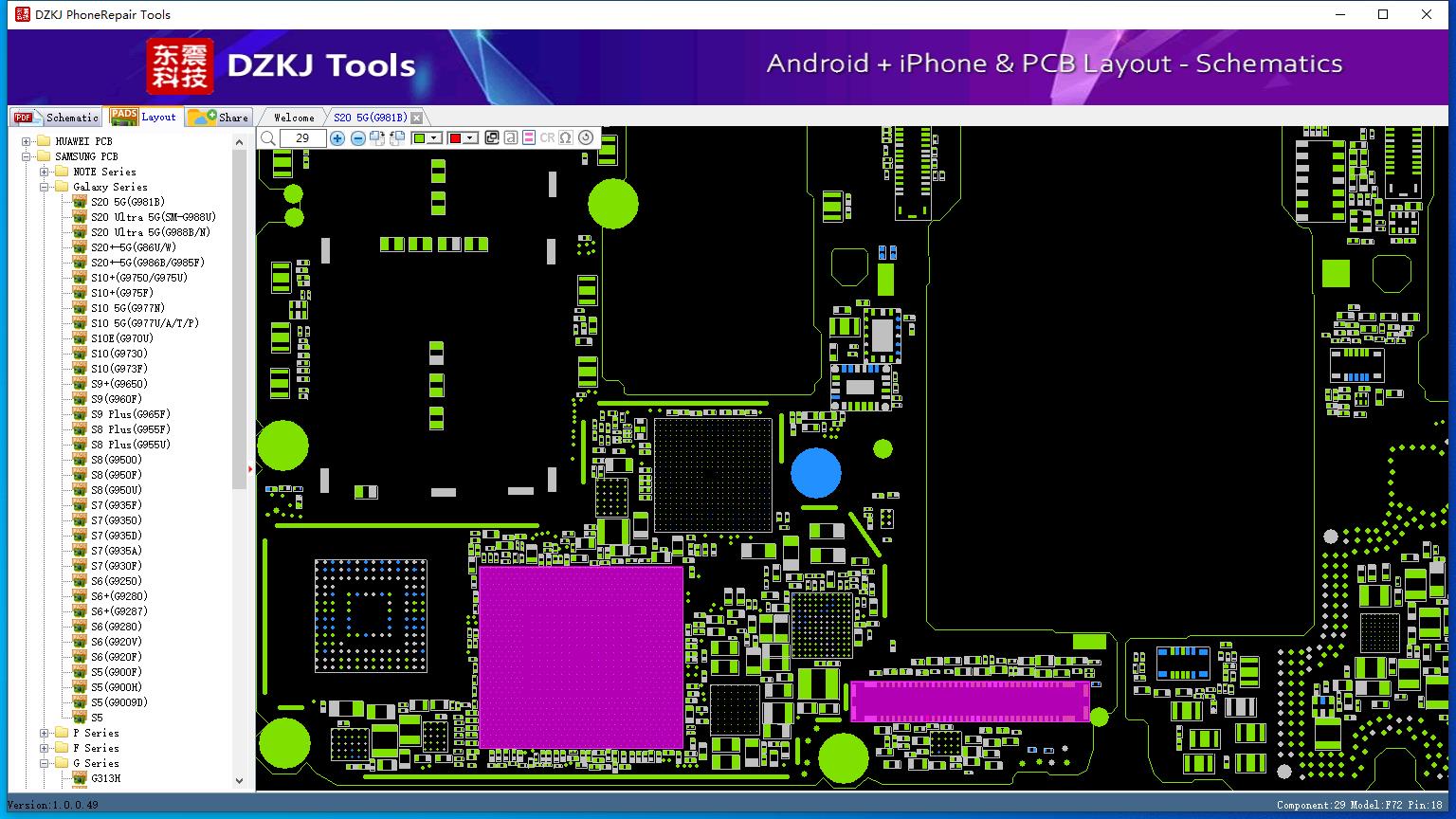Select the S20 5G(G981B) document tab
Image resolution: width=1456 pixels, height=819 pixels.
tap(370, 118)
